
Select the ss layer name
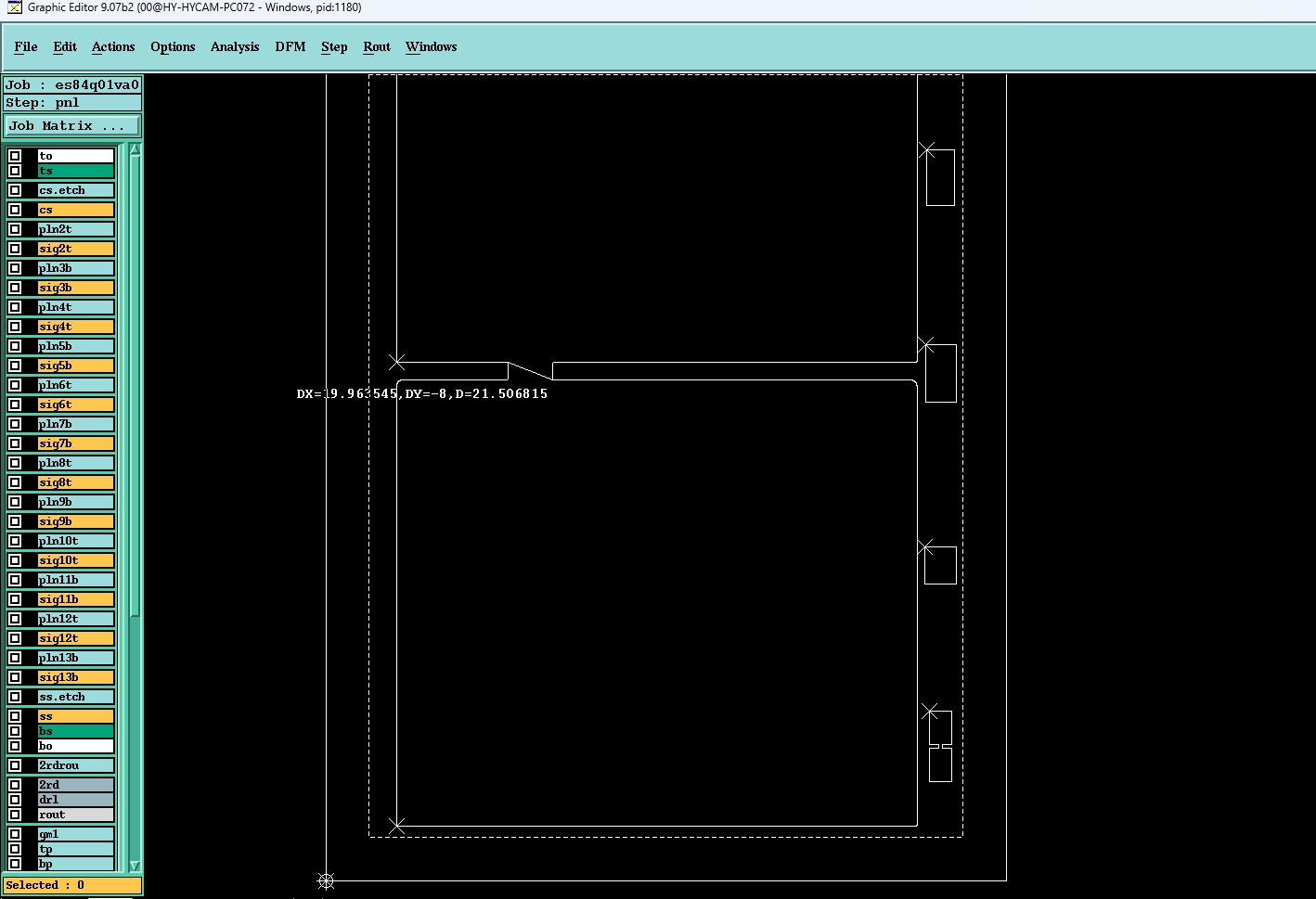click(76, 716)
